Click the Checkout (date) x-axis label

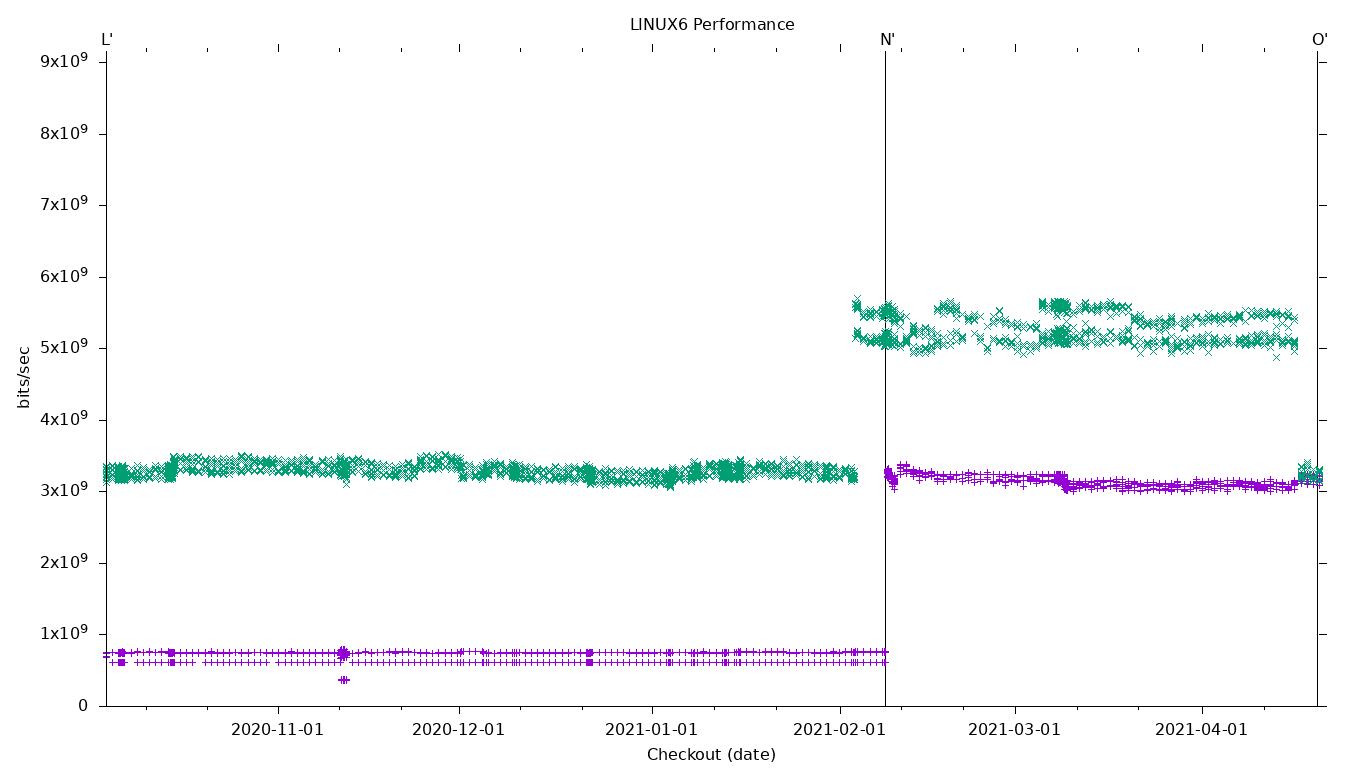pos(711,754)
